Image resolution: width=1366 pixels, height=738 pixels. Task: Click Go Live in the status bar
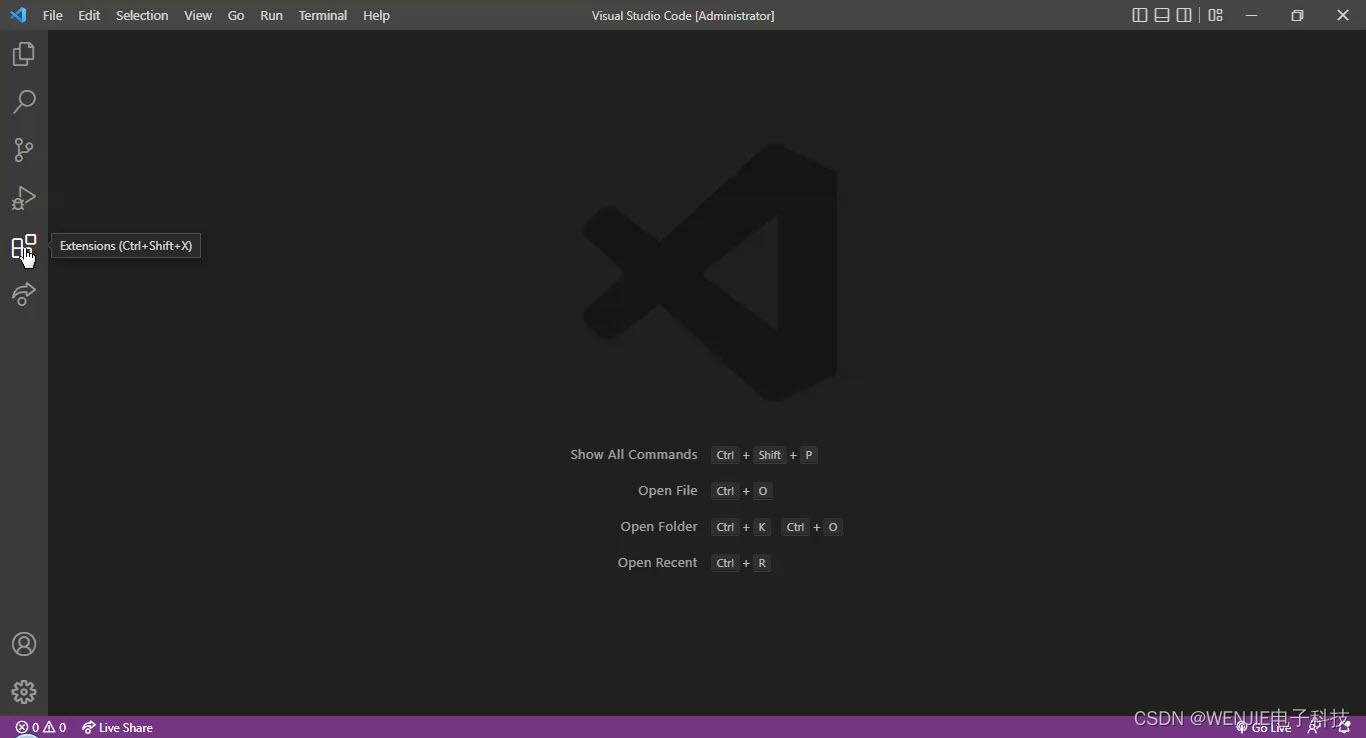point(1263,728)
